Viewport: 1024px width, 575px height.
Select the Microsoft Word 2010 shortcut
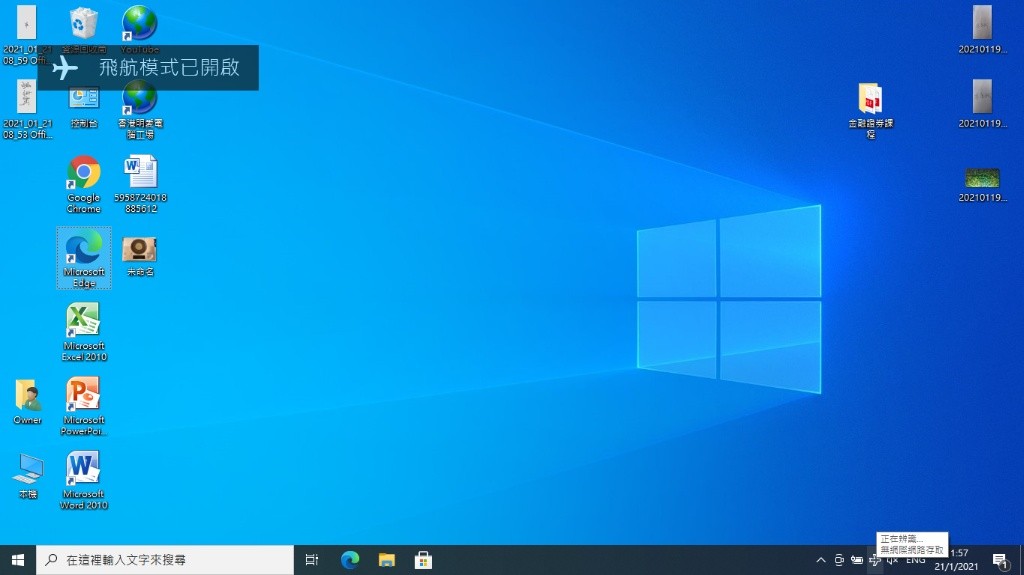pyautogui.click(x=84, y=480)
